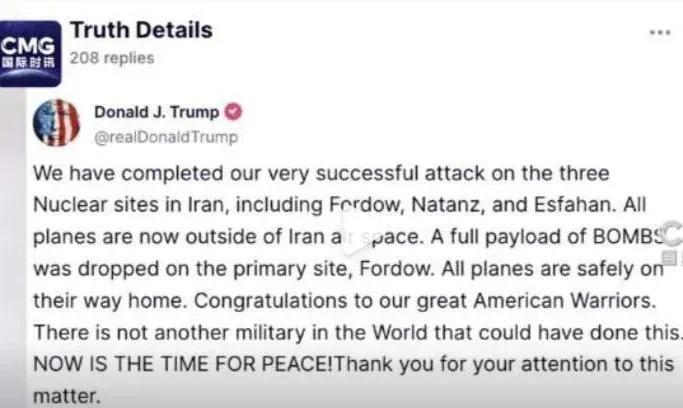The height and width of the screenshot is (408, 683).
Task: Click the small gray icon below the C watermark
Action: (x=669, y=258)
